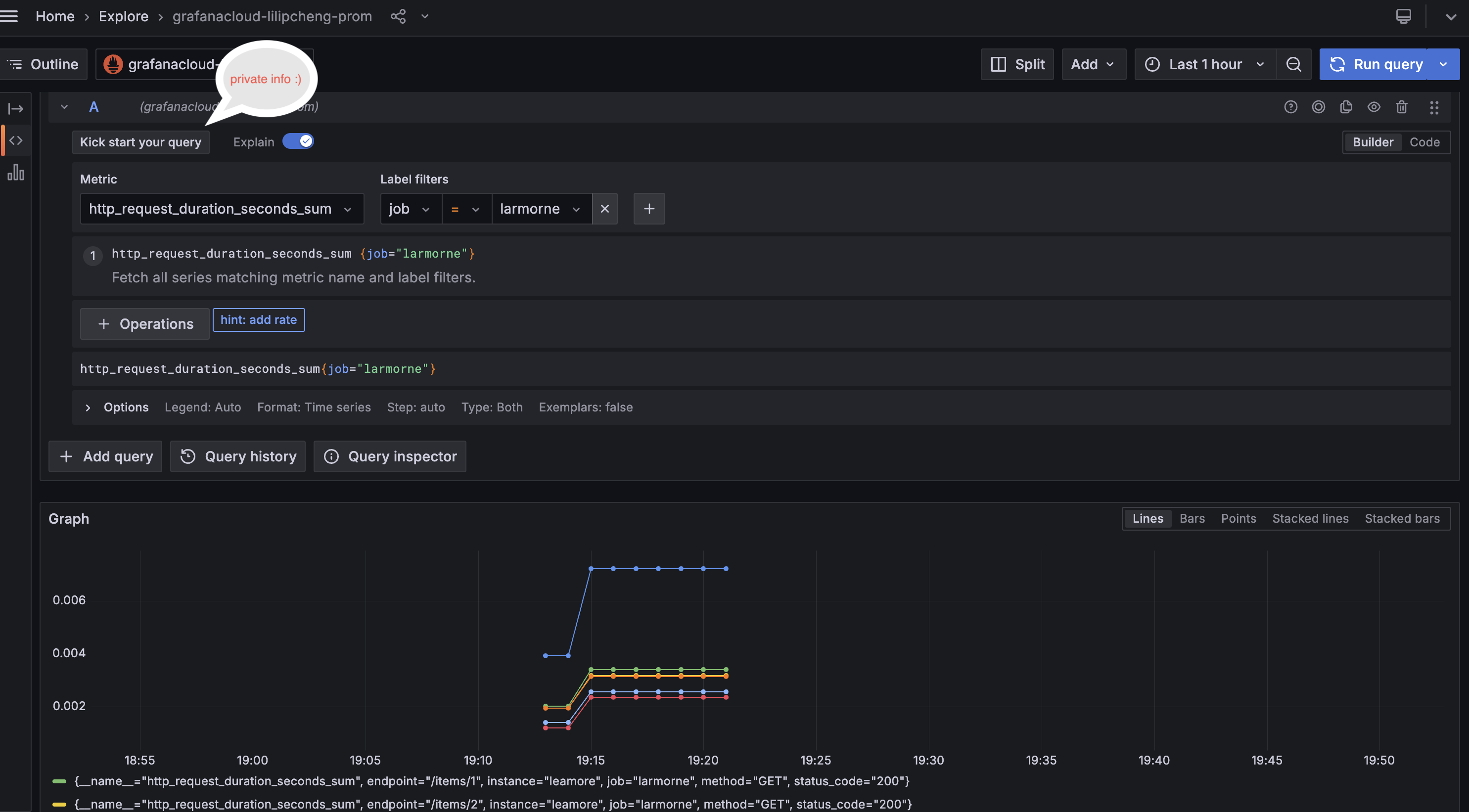Collapse the sidebar with arrow icon

[16, 108]
